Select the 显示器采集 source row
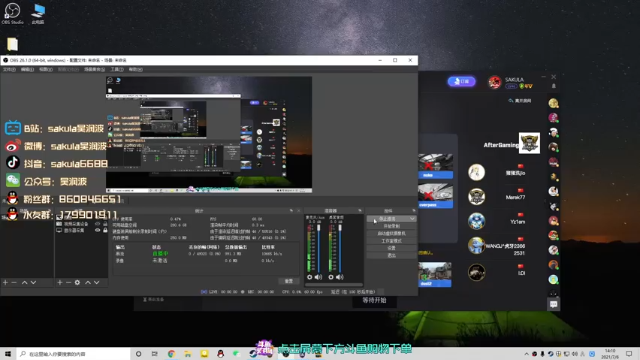Image resolution: width=640 pixels, height=360 pixels. coord(81,230)
